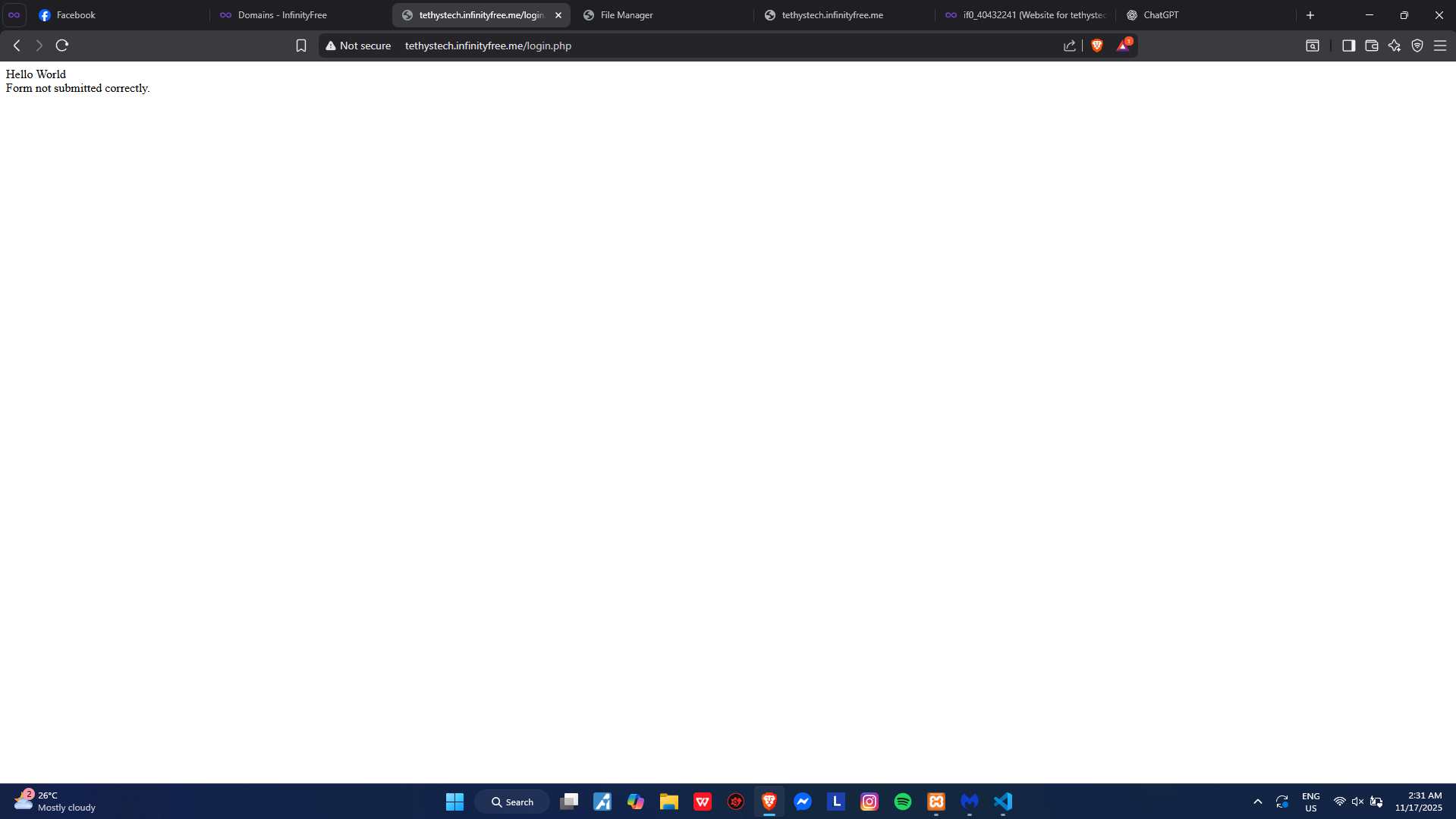Go back to the previous page
Screen dimensions: 1456x819
click(x=17, y=46)
